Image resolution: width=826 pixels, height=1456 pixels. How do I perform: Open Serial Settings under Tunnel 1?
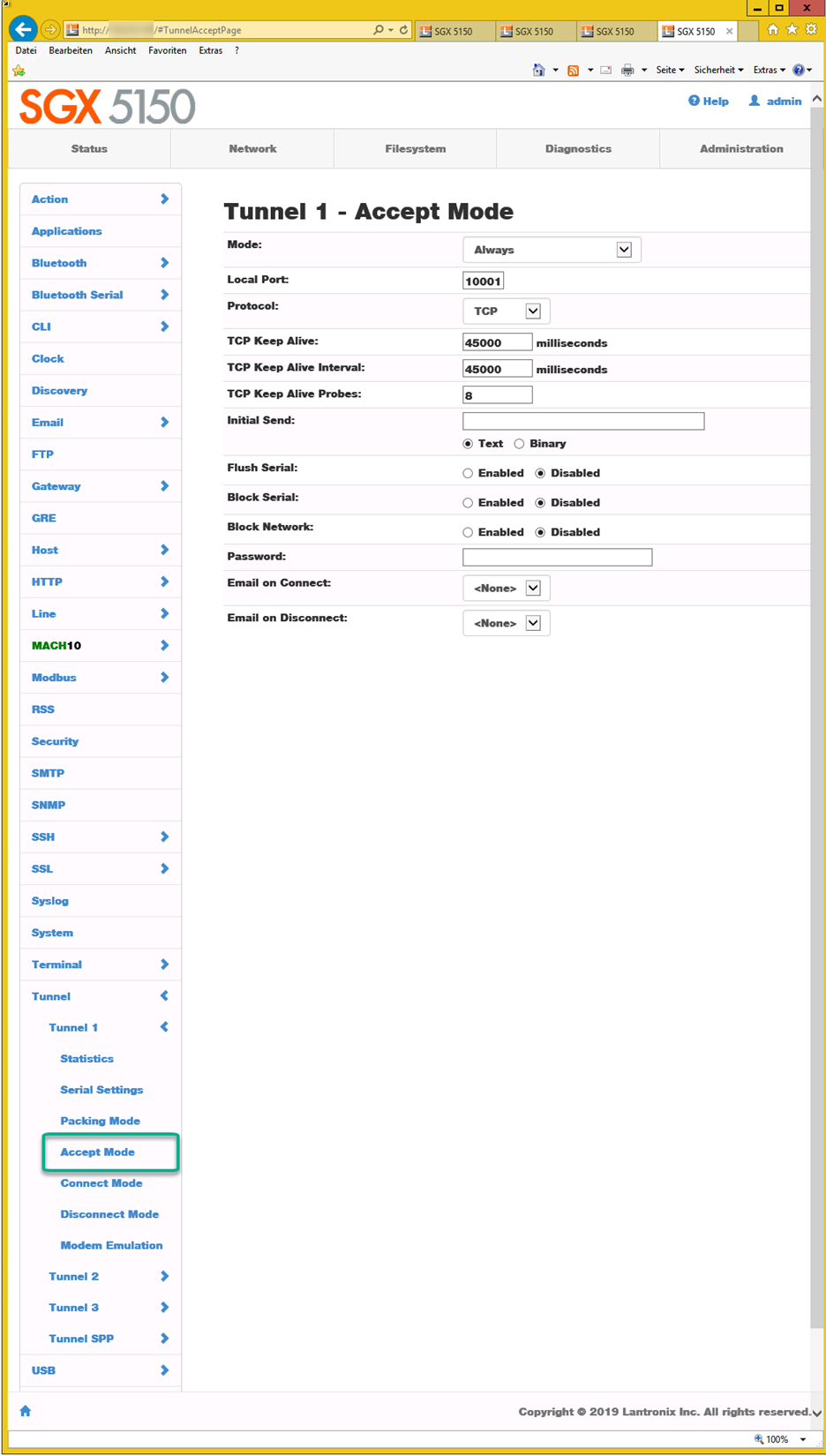[x=101, y=1090]
